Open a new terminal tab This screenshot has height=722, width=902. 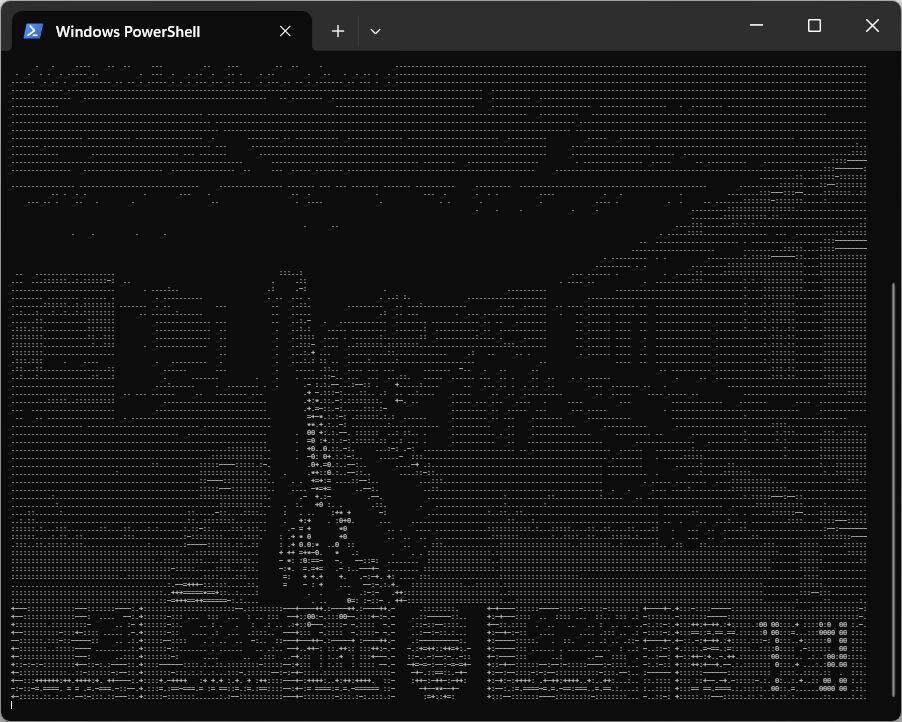click(x=338, y=31)
